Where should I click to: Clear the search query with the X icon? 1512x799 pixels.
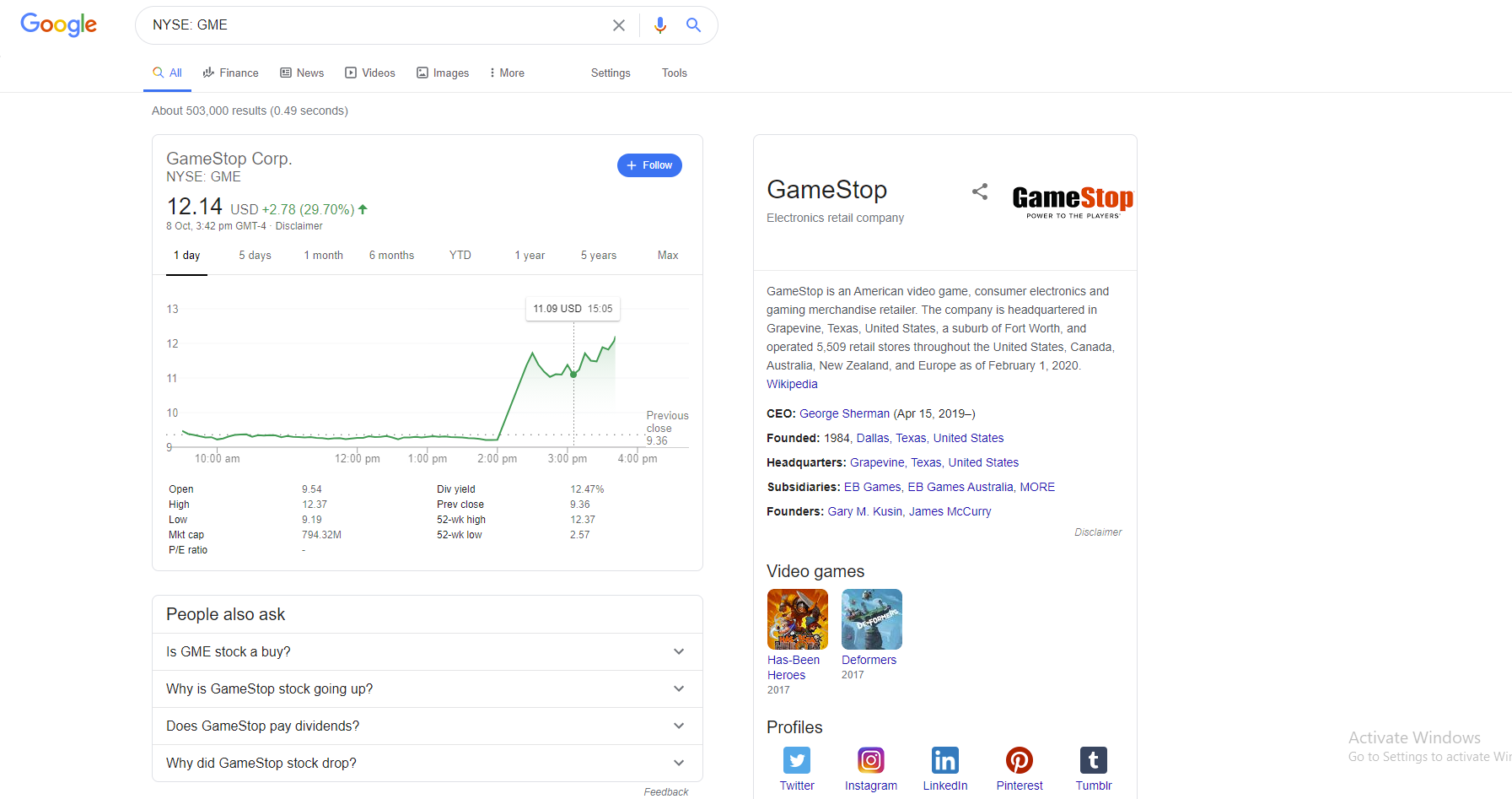coord(619,25)
